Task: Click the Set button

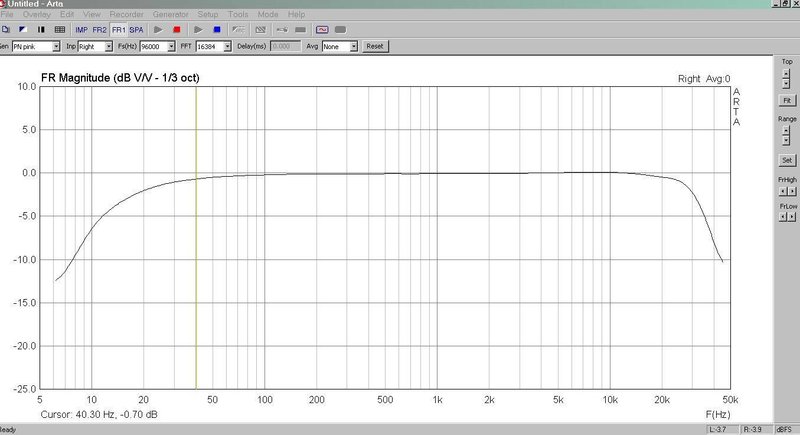Action: pos(787,160)
